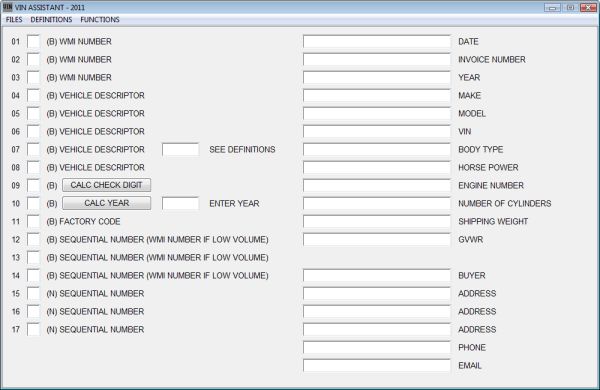Viewport: 600px width, 390px height.
Task: Focus position 14 sequential number box
Action: [x=33, y=275]
